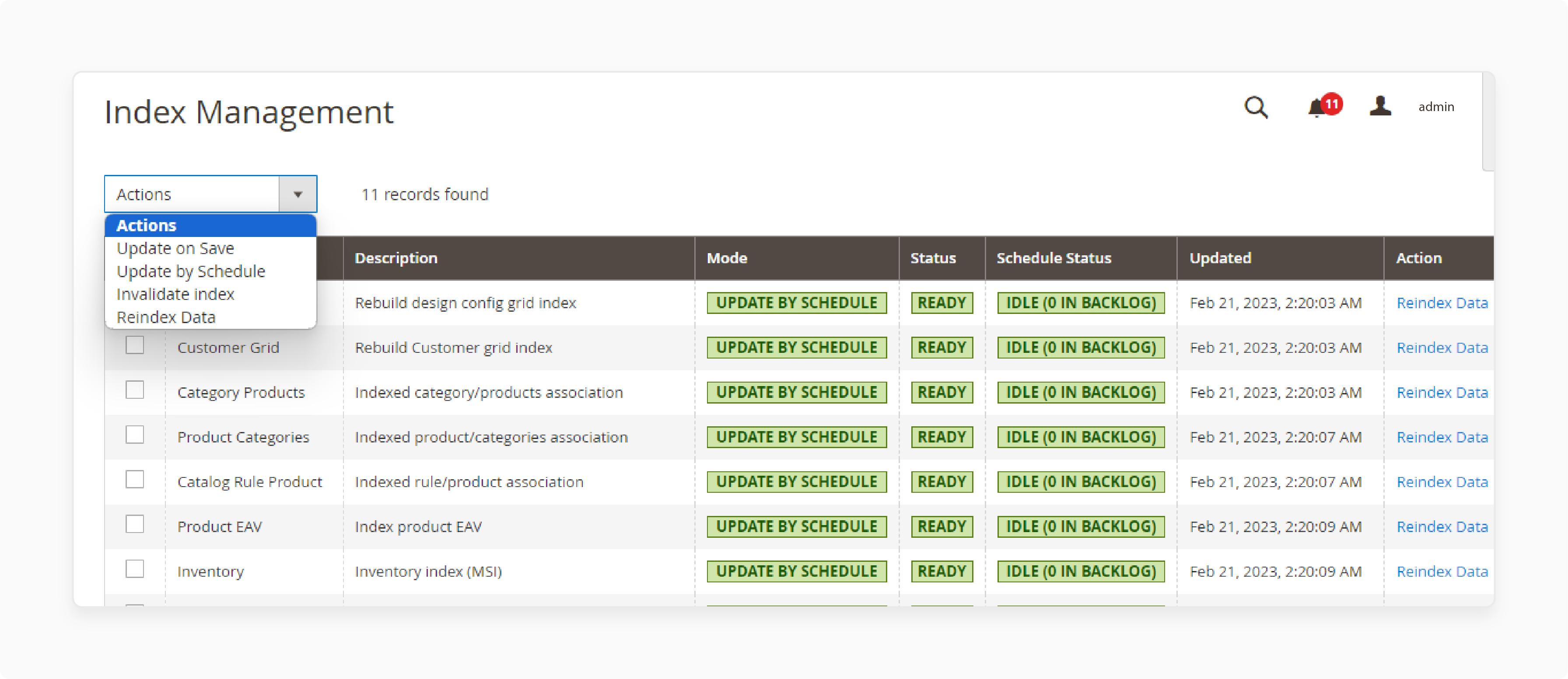Choose Update on Save option
The width and height of the screenshot is (1568, 679).
pyautogui.click(x=210, y=248)
